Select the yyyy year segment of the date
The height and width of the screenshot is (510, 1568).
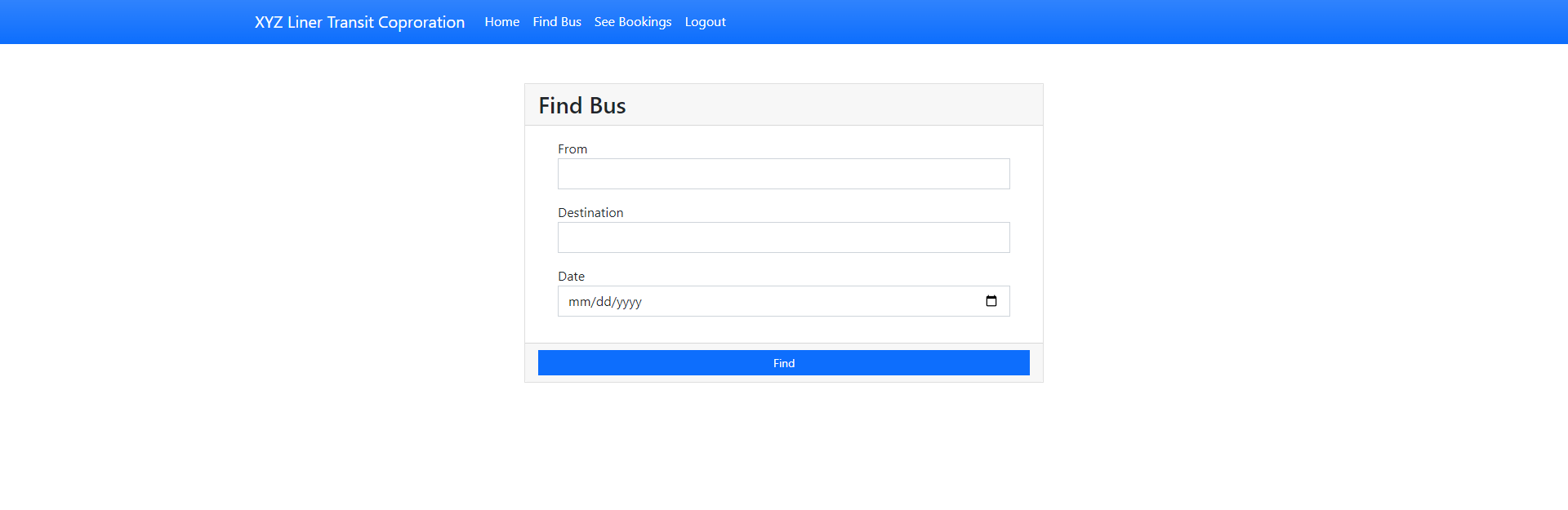(629, 302)
